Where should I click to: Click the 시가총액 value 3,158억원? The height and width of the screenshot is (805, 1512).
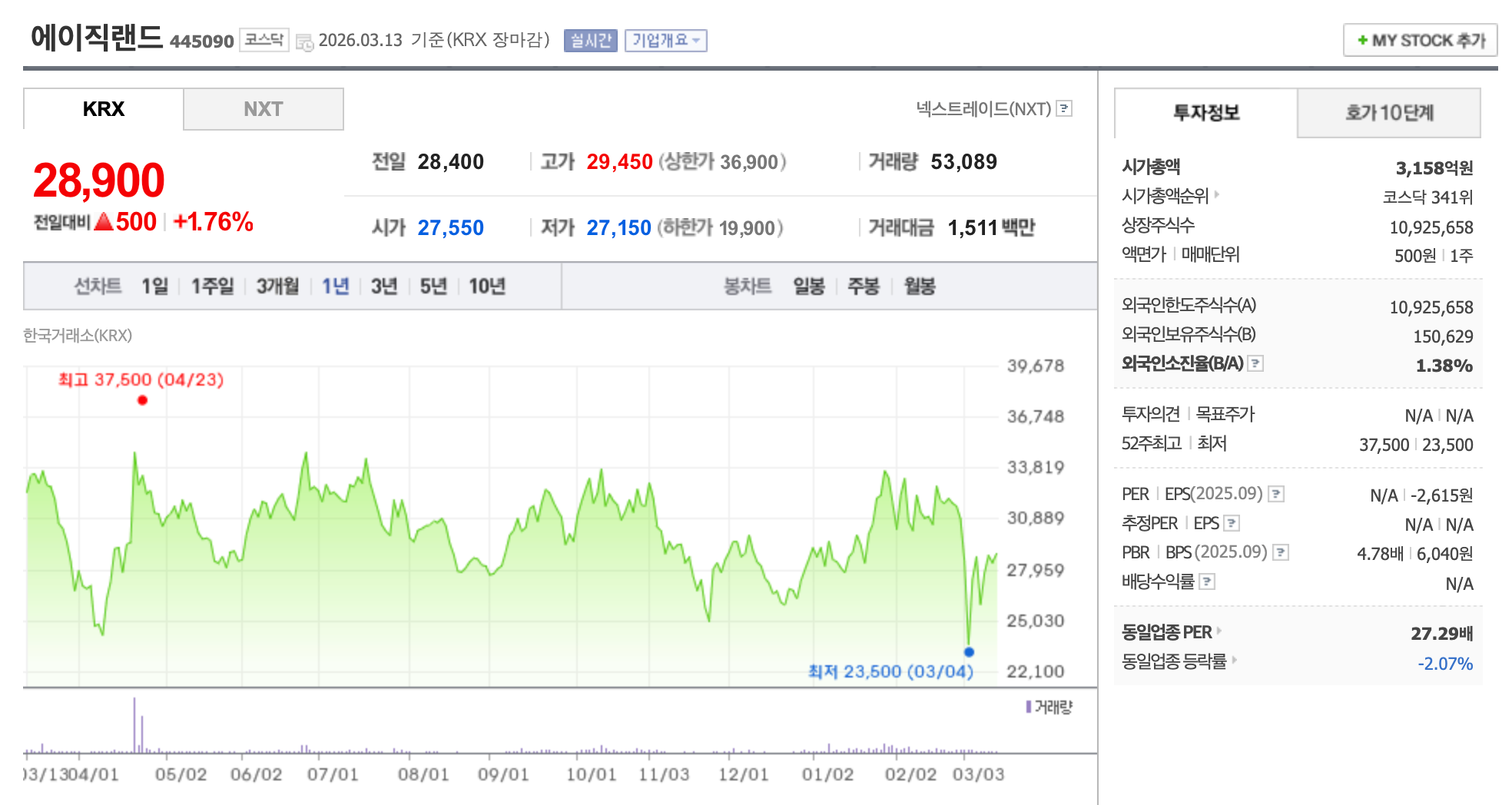coord(1434,167)
